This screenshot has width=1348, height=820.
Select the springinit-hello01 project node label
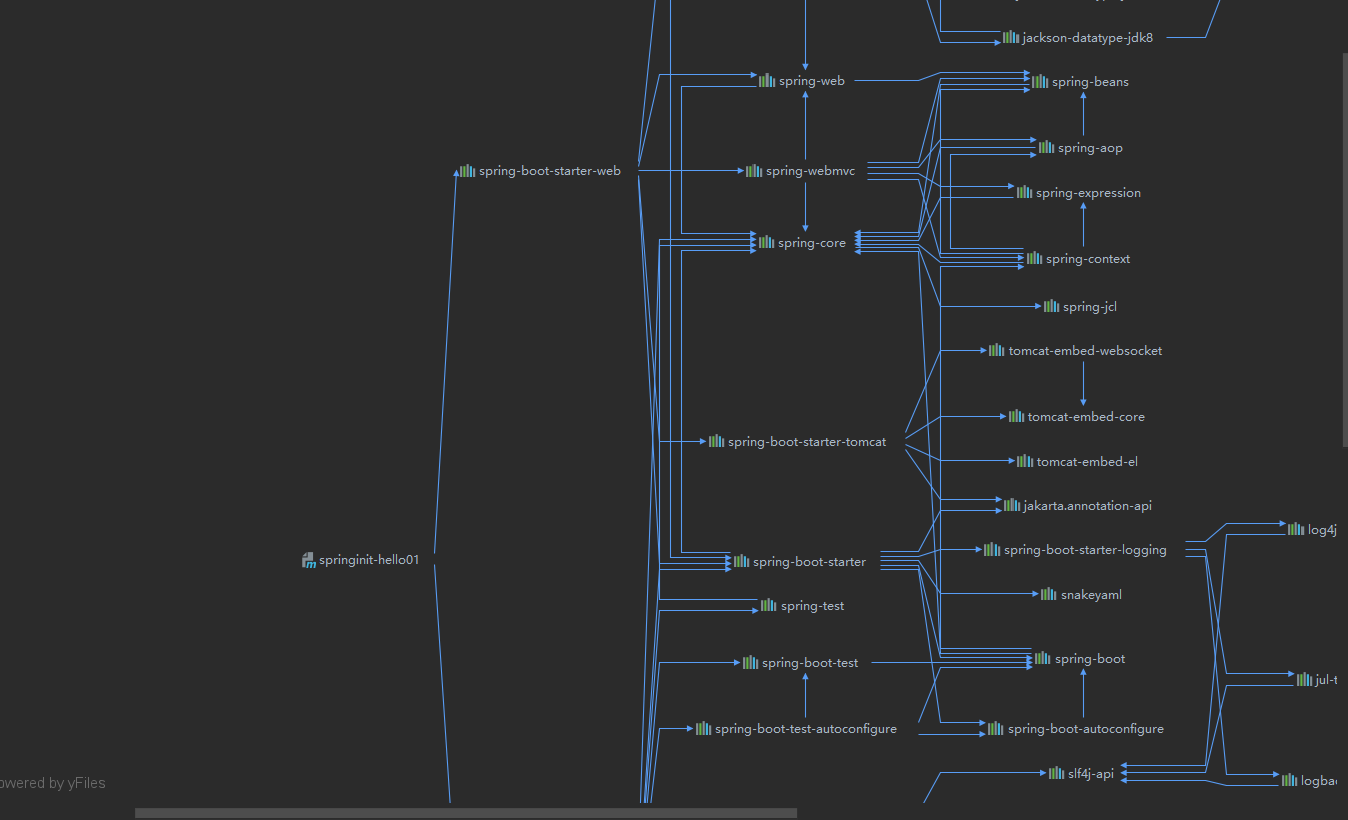click(369, 560)
